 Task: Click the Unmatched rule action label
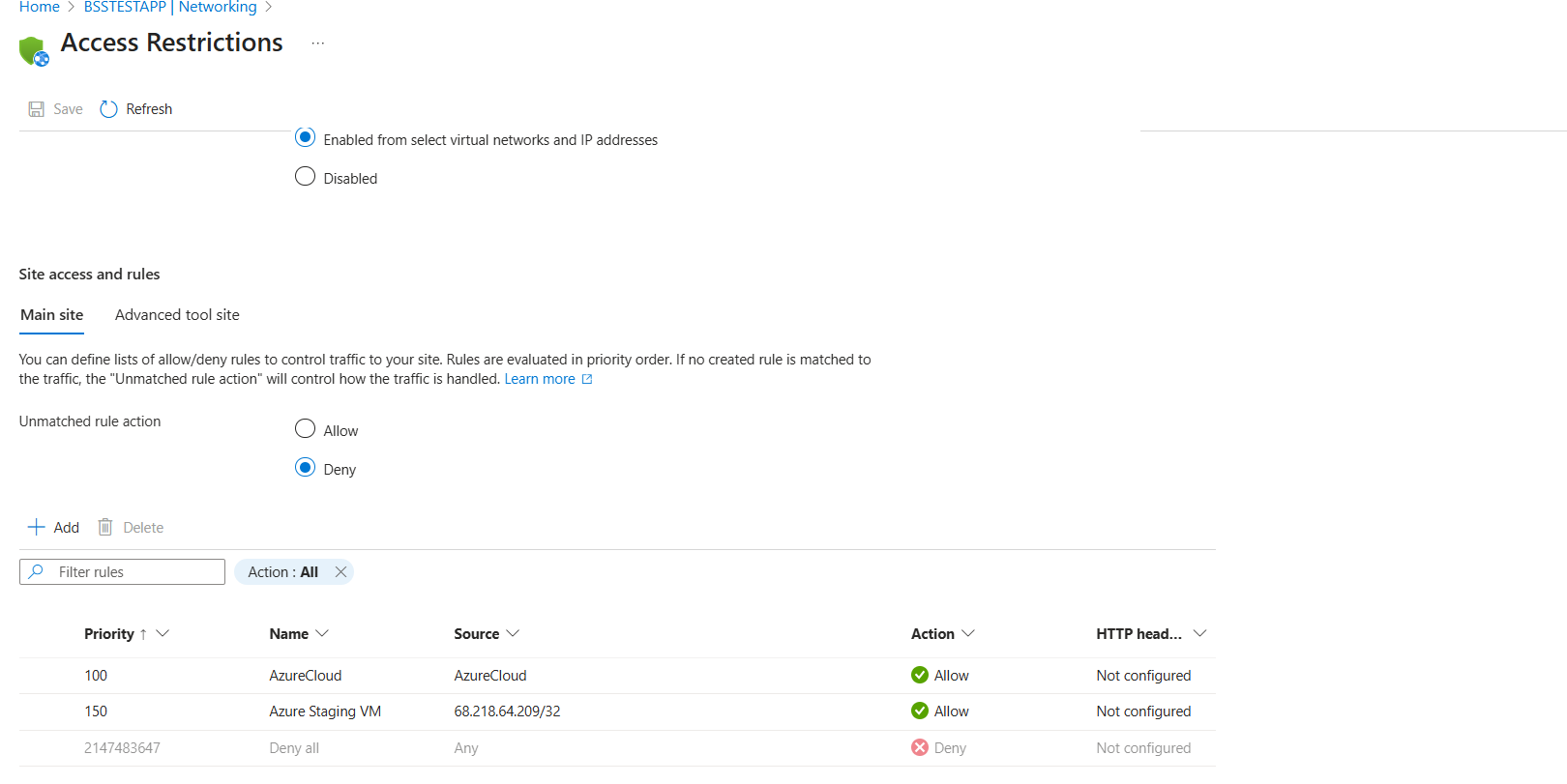click(90, 421)
